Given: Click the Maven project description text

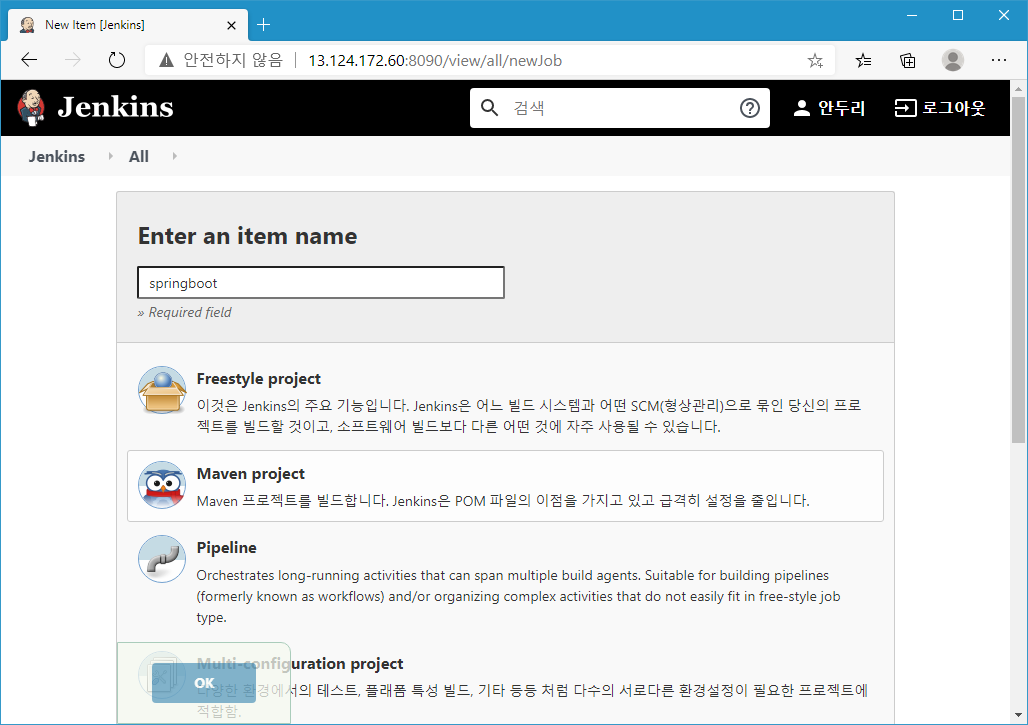Looking at the screenshot, I should point(503,501).
